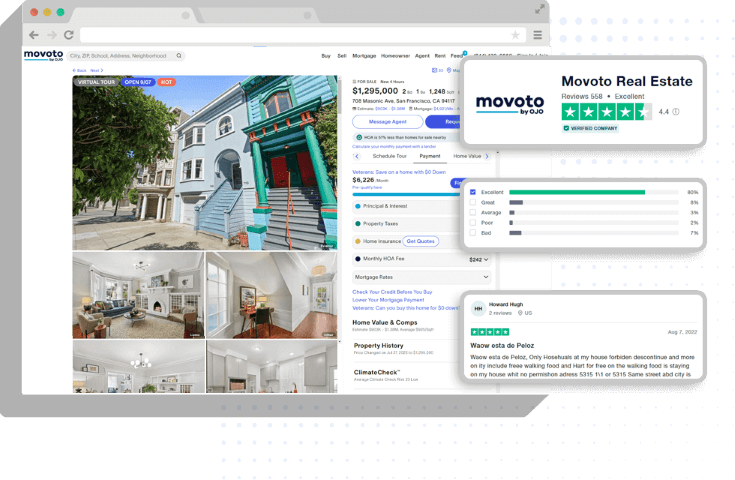
Task: Reload the page with the refresh icon
Action: (x=69, y=35)
